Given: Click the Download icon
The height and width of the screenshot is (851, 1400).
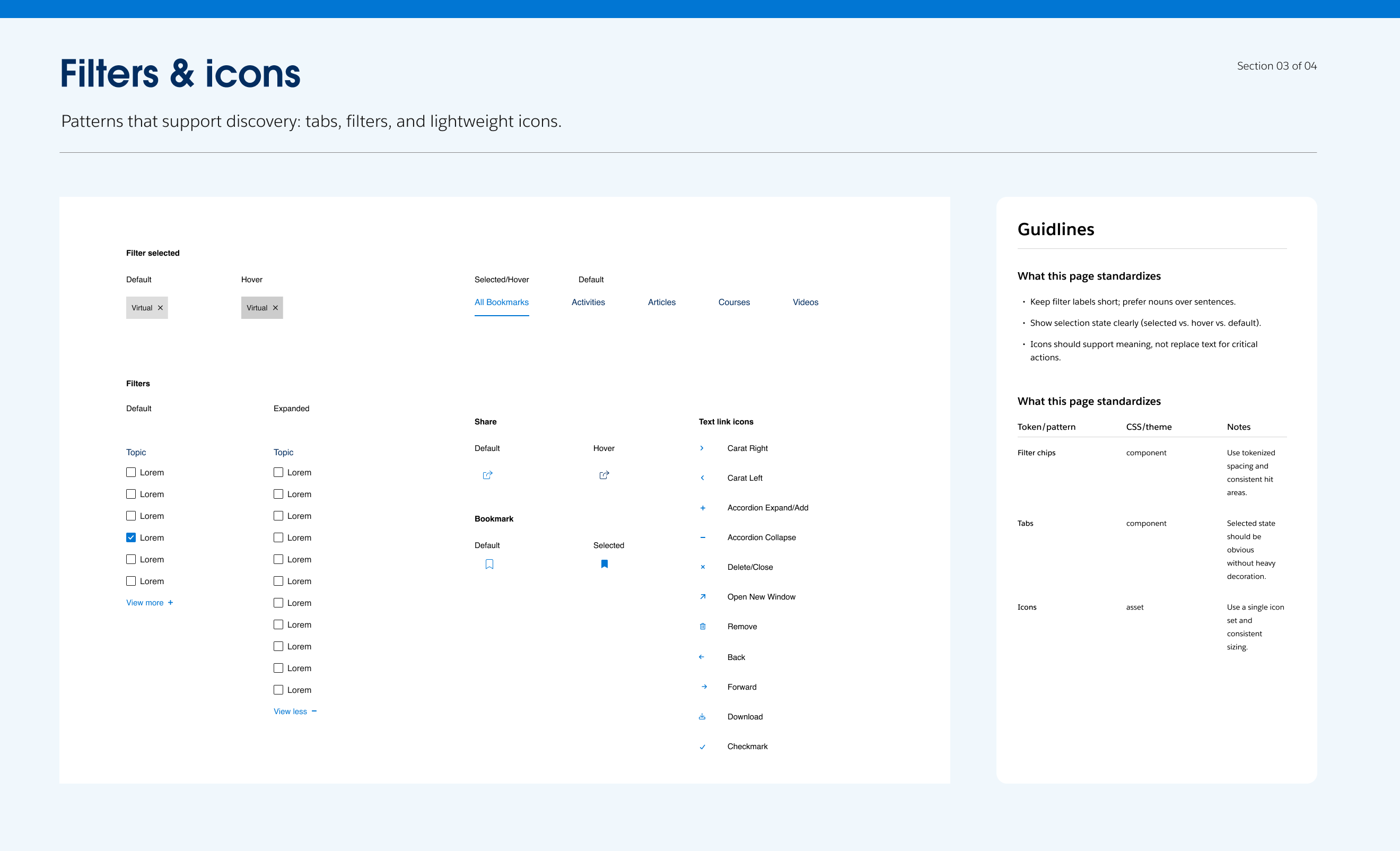Looking at the screenshot, I should pyautogui.click(x=702, y=716).
